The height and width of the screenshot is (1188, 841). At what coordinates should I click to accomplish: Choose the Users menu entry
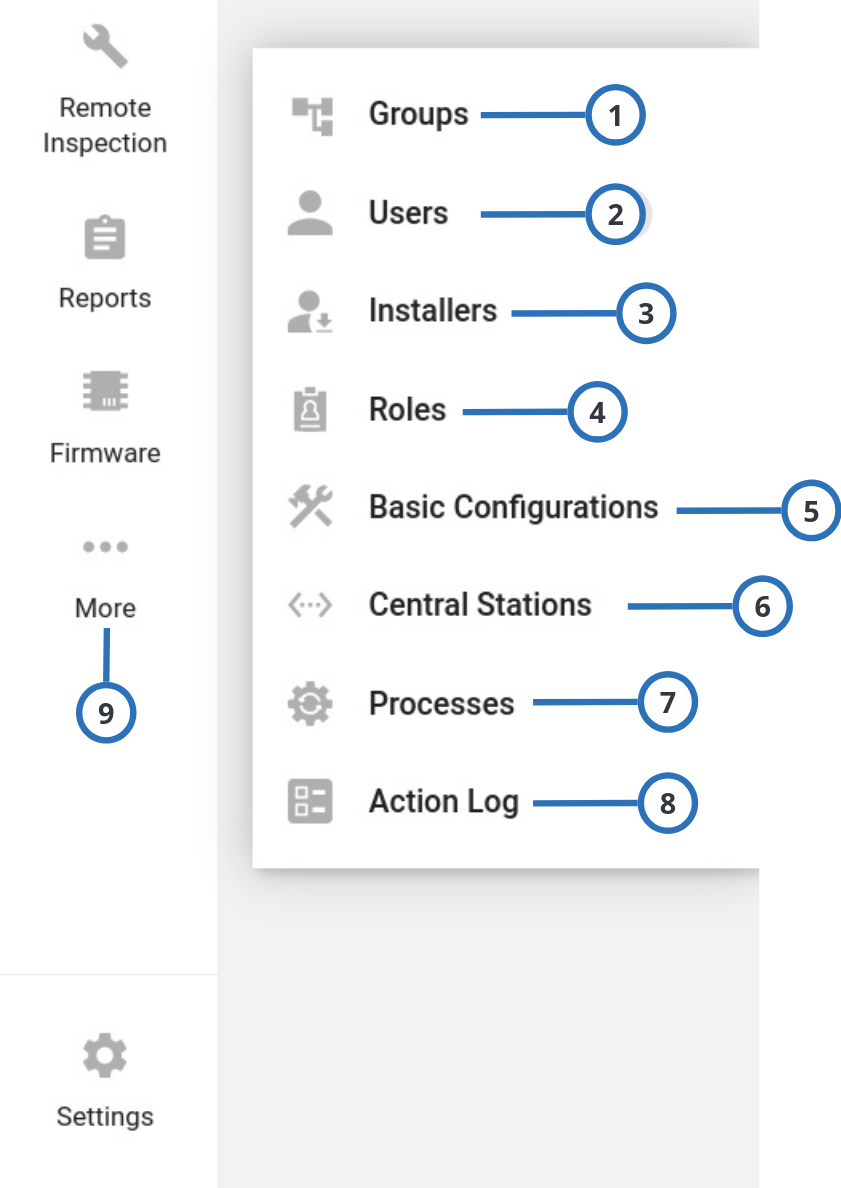408,213
